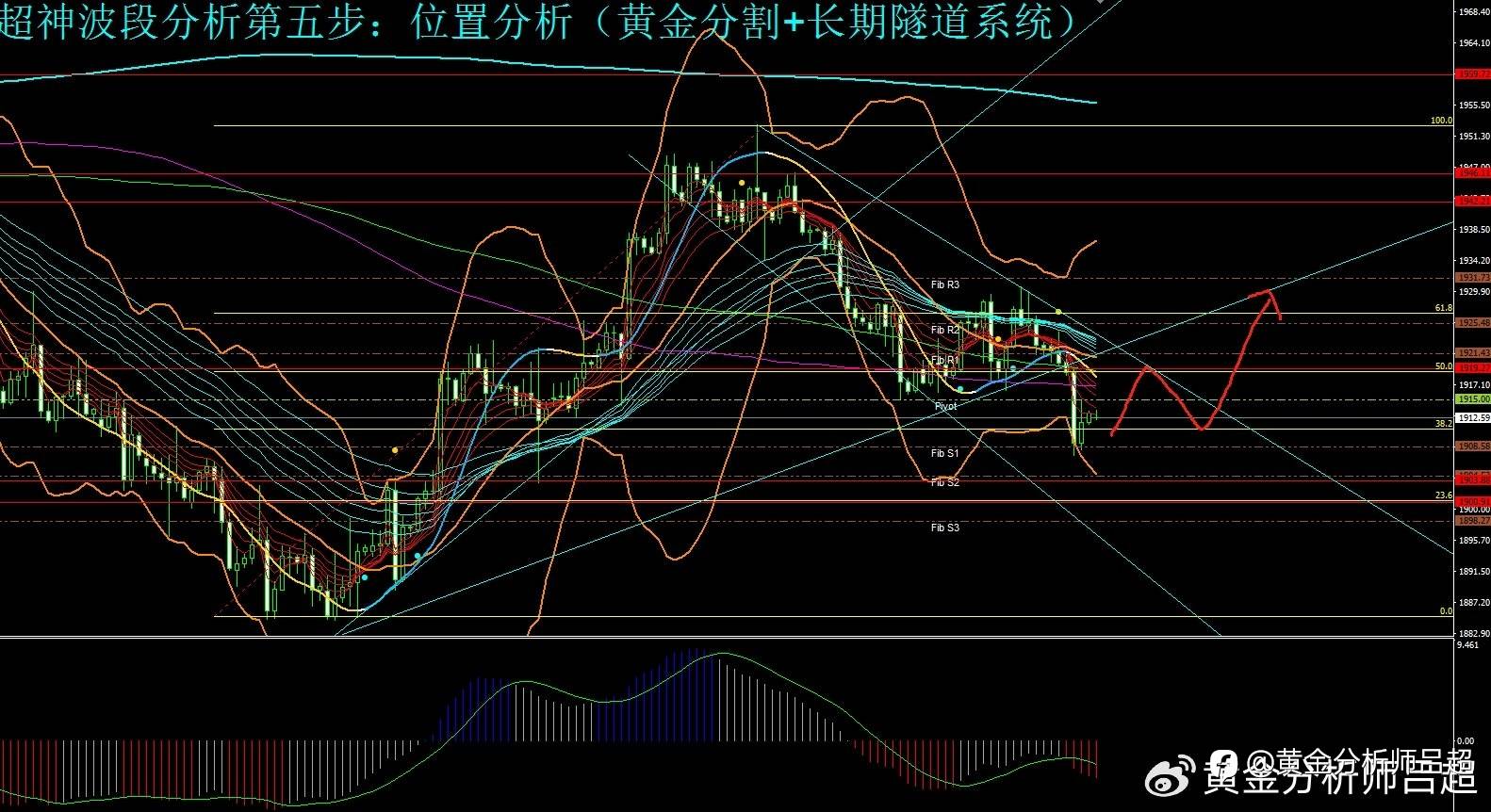Select the 38.2 Fibonacci retracement label
Image resolution: width=1491 pixels, height=812 pixels.
[1444, 424]
